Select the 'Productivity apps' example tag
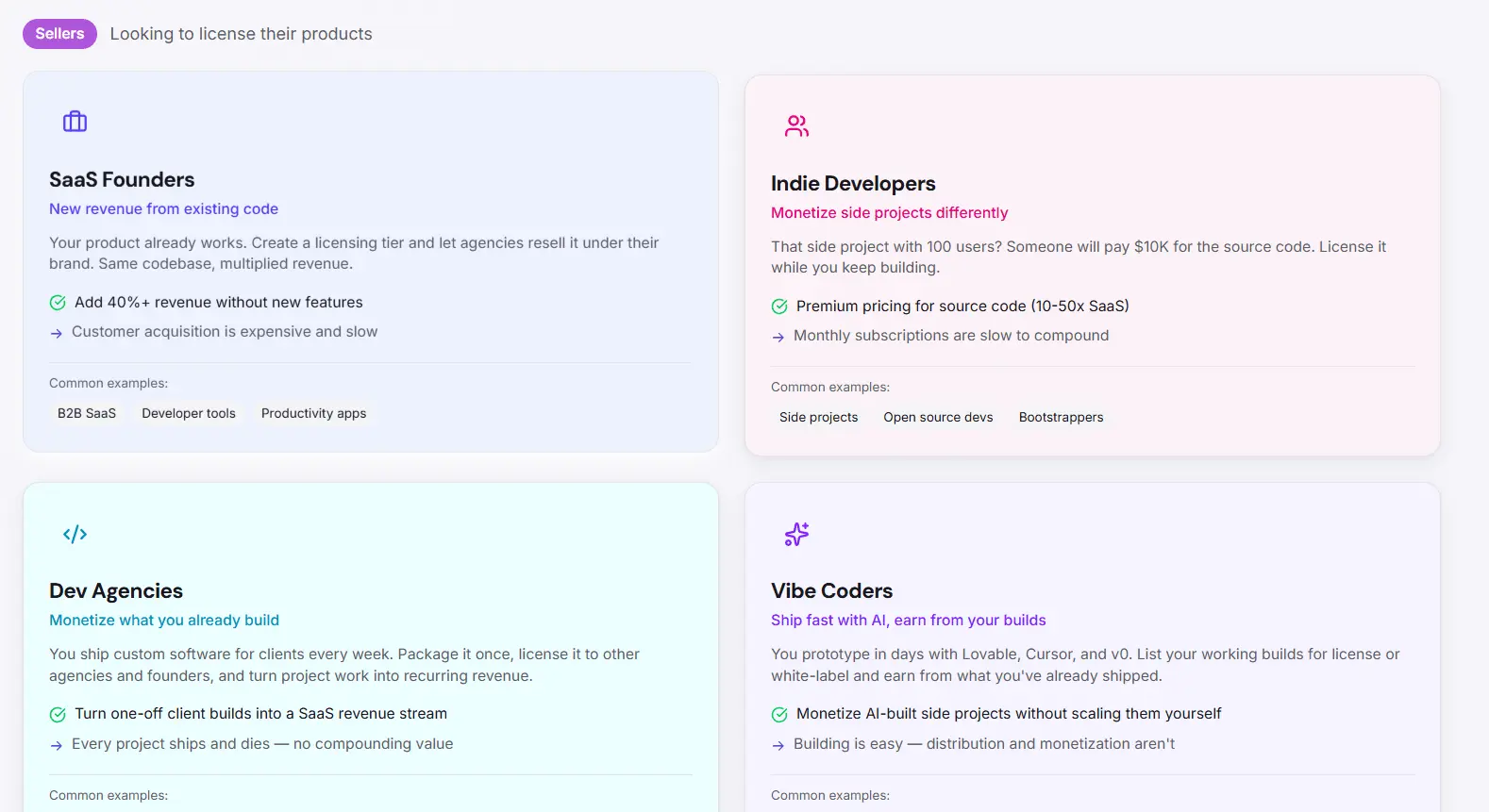 313,413
